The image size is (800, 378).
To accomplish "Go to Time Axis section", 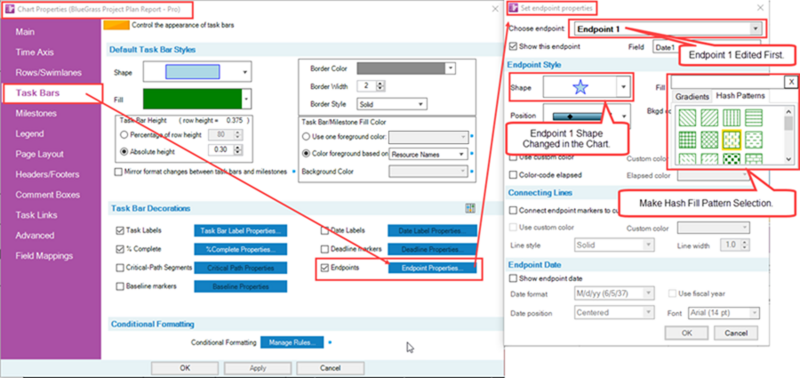I will (34, 53).
